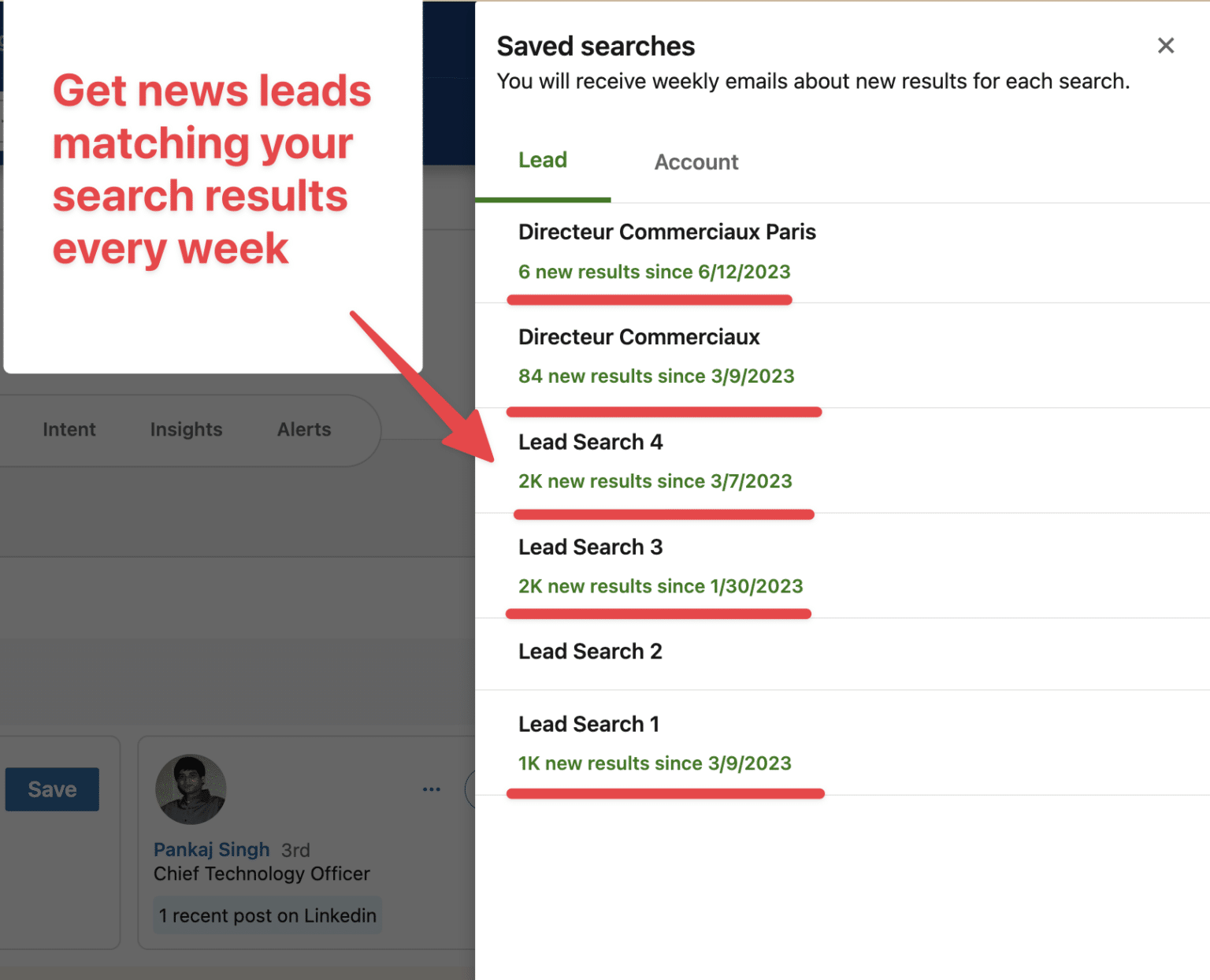View 84 new results for Directeur Commerciaux
The image size is (1210, 980).
pyautogui.click(x=656, y=376)
